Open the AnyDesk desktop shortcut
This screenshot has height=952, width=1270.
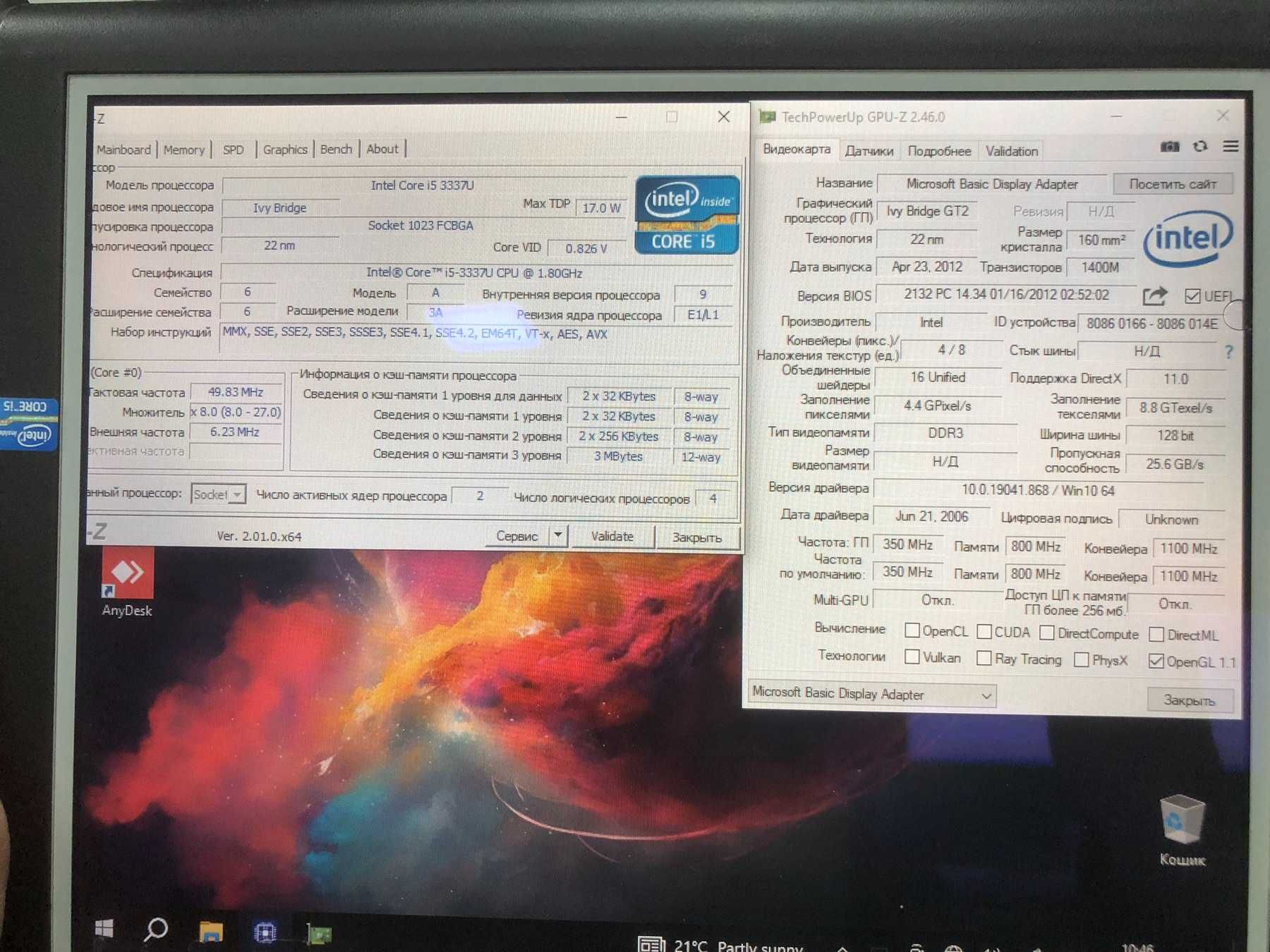(127, 583)
